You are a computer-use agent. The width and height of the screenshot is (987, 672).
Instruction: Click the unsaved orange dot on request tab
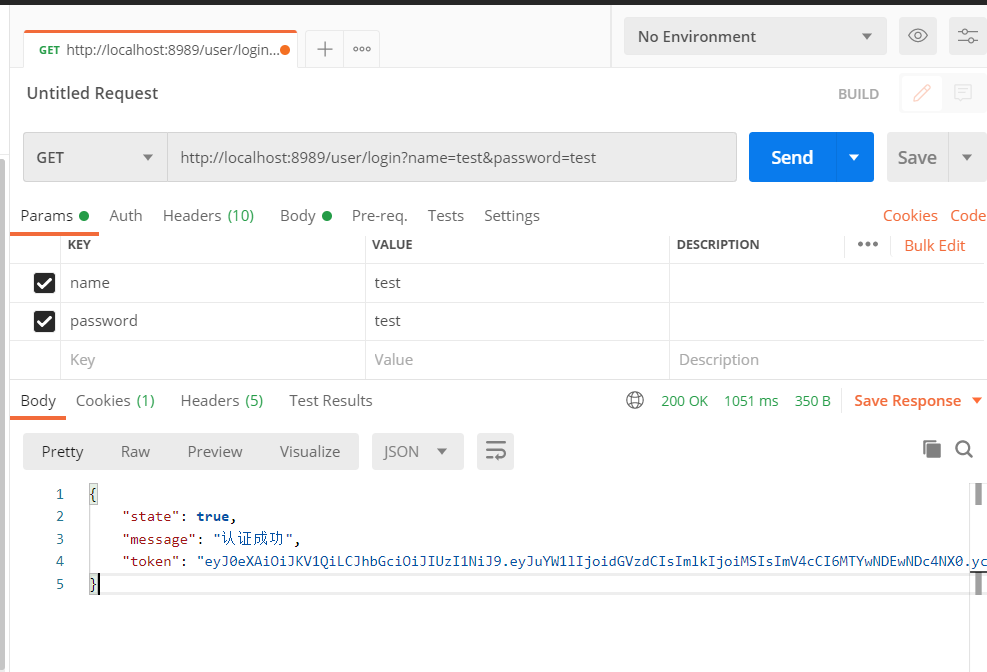click(x=285, y=50)
